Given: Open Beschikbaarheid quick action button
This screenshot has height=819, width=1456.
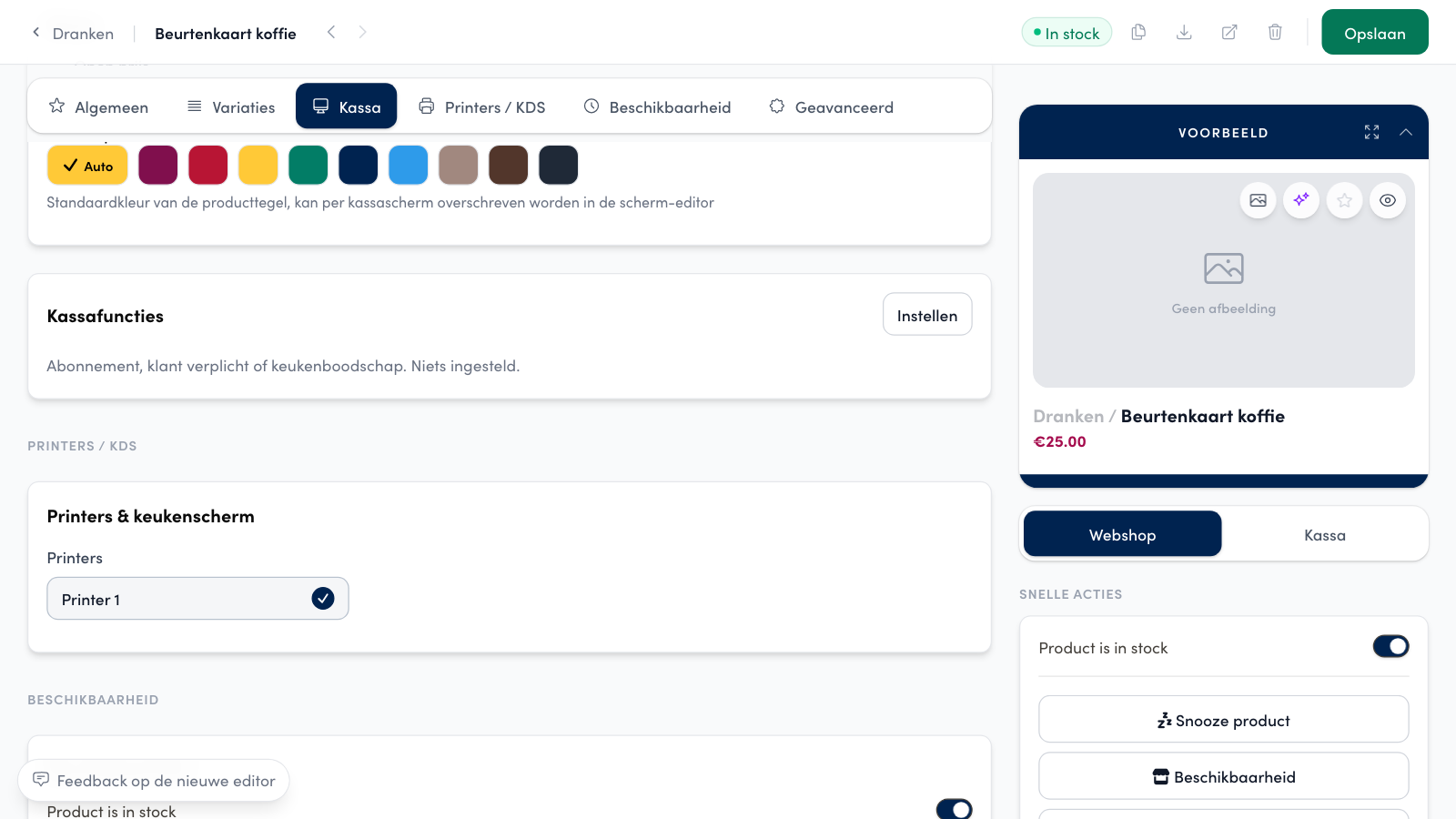Looking at the screenshot, I should pyautogui.click(x=1223, y=776).
